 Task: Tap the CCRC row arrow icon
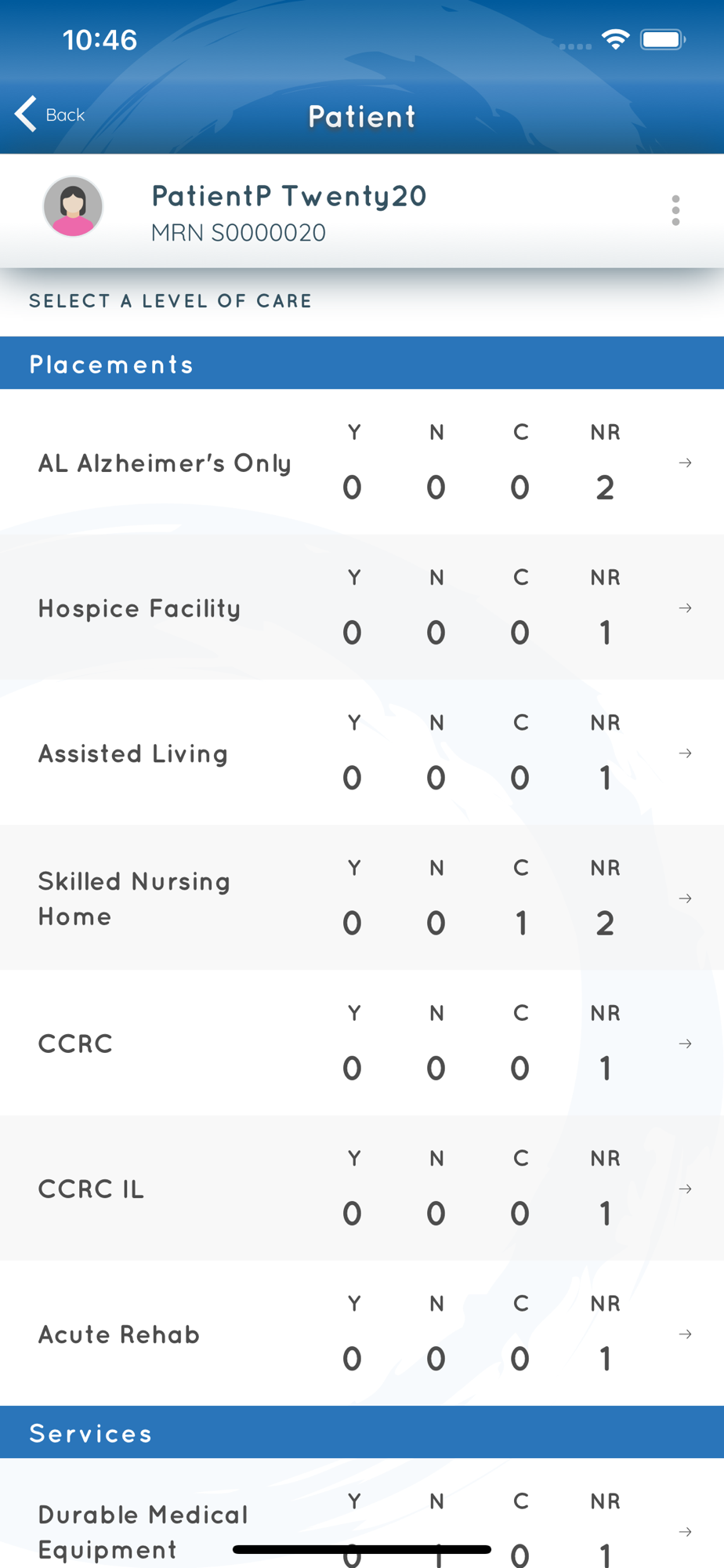[x=685, y=1044]
